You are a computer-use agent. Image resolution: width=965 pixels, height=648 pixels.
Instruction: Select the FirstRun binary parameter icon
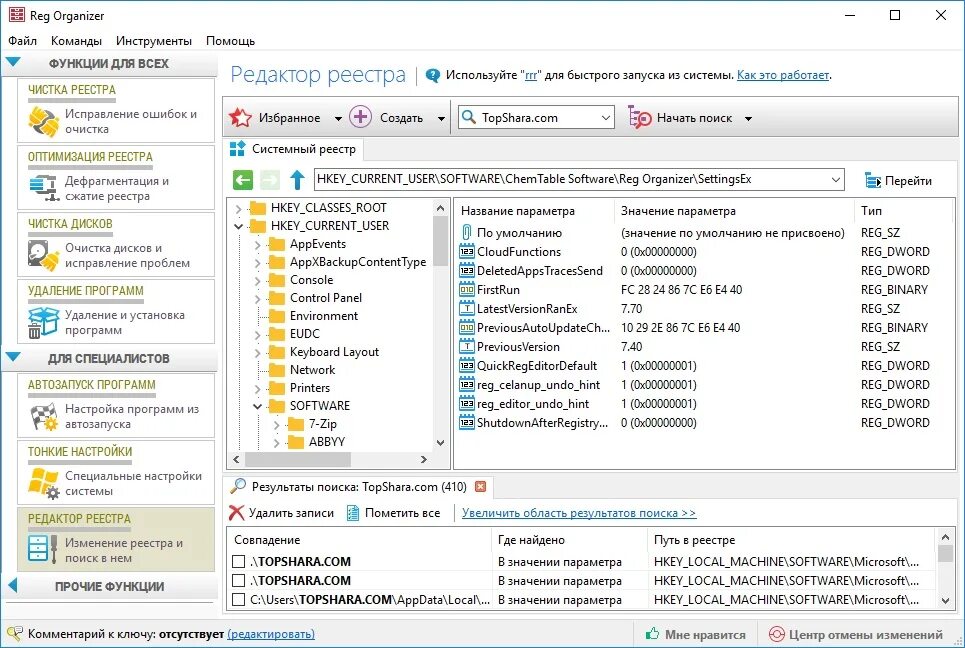[466, 290]
